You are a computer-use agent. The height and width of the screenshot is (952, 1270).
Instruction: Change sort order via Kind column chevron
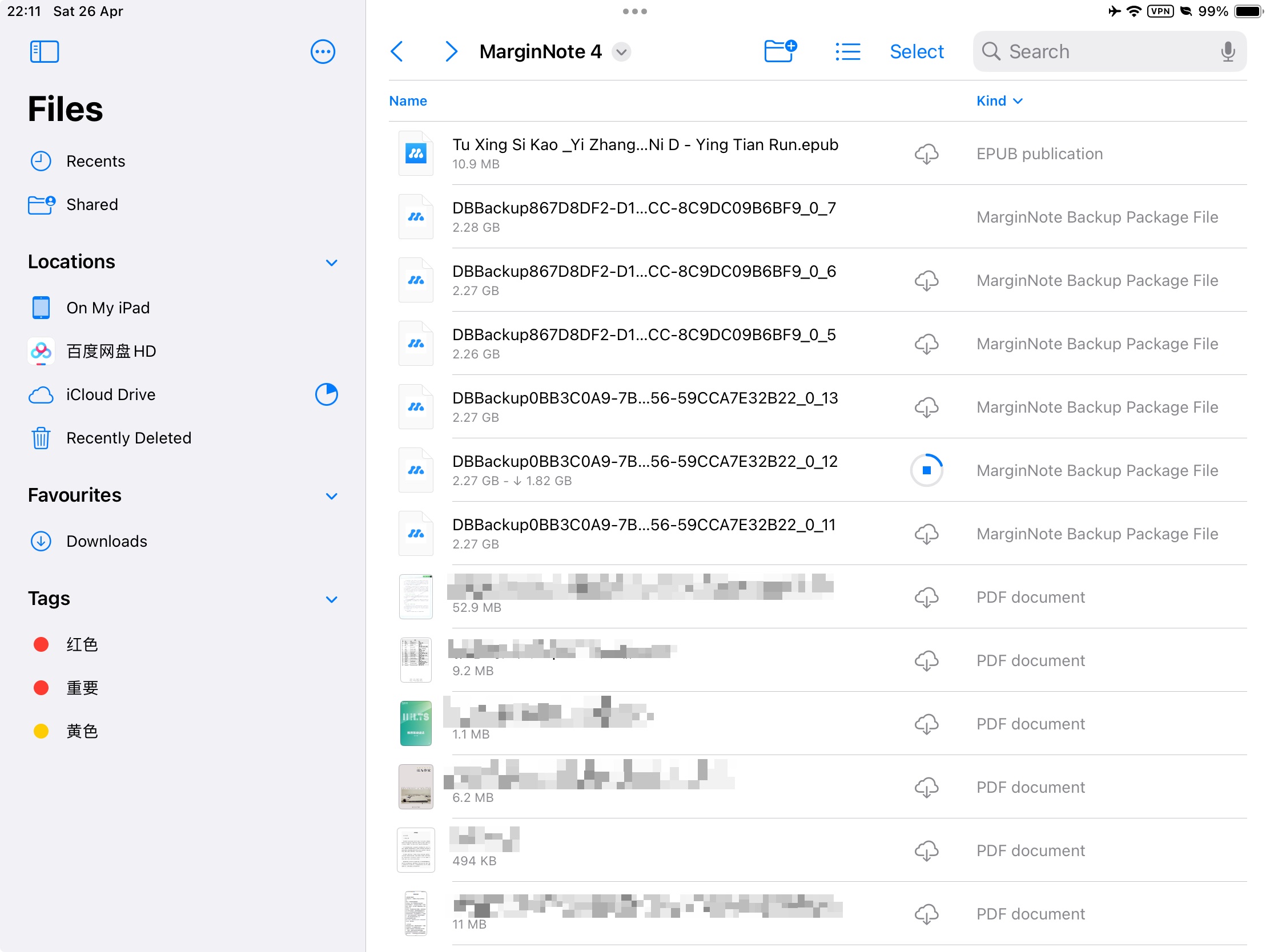[1018, 101]
